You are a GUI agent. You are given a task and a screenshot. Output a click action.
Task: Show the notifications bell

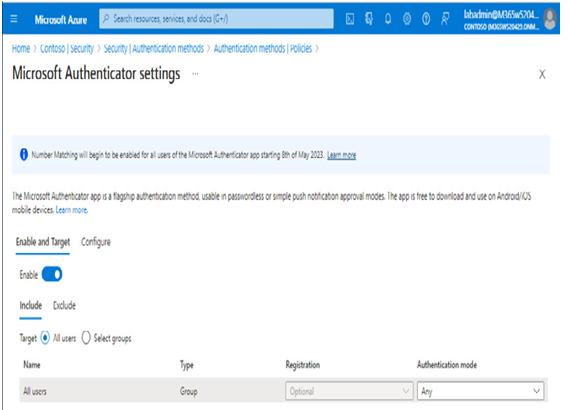388,19
